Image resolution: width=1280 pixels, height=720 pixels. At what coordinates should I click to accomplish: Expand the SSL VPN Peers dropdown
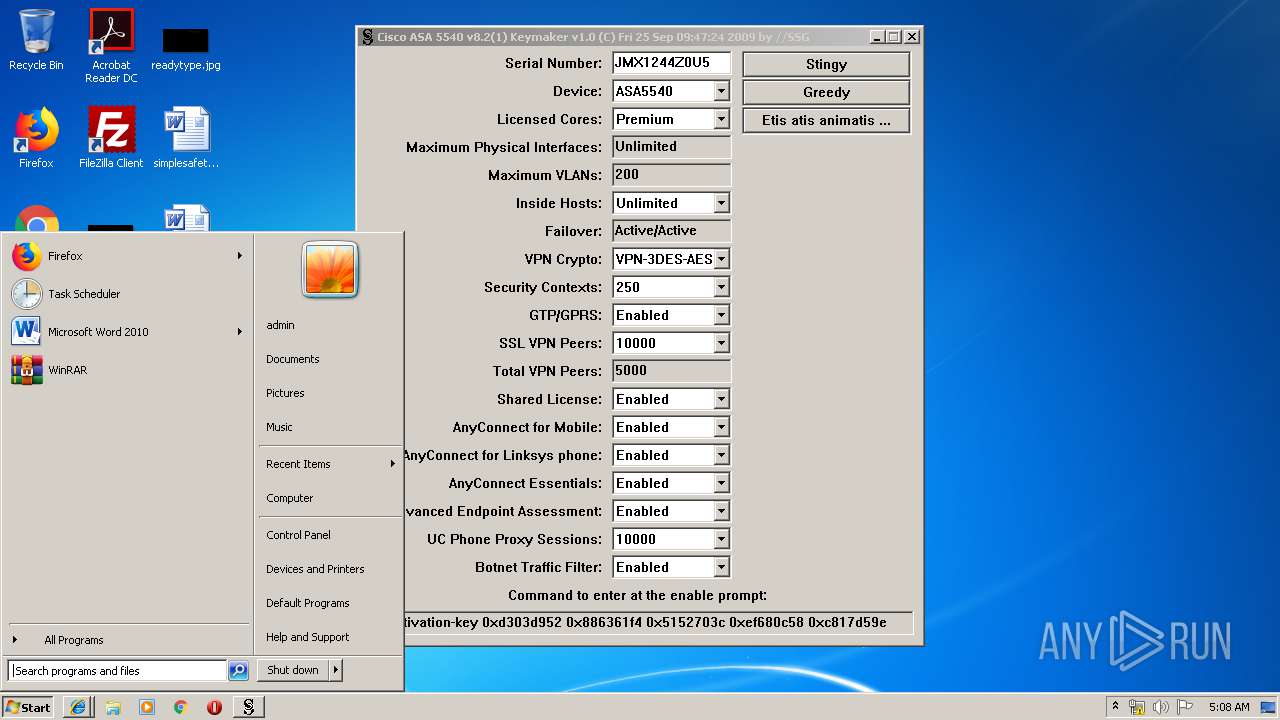(x=721, y=343)
